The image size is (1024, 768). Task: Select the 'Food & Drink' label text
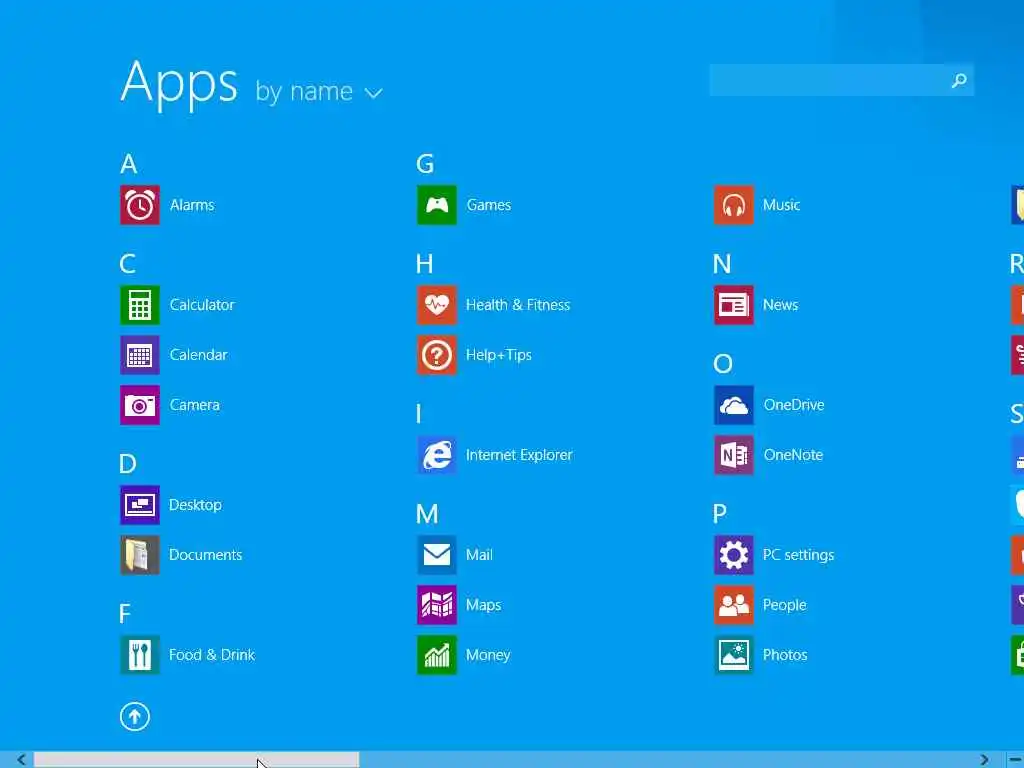click(x=212, y=655)
